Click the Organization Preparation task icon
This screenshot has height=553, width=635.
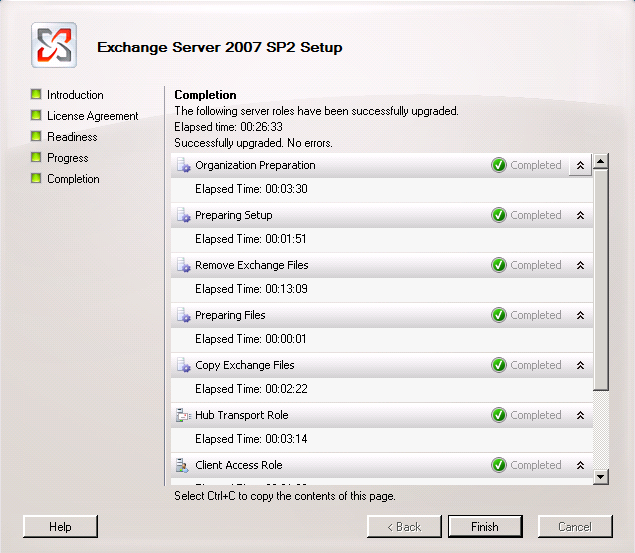(183, 165)
